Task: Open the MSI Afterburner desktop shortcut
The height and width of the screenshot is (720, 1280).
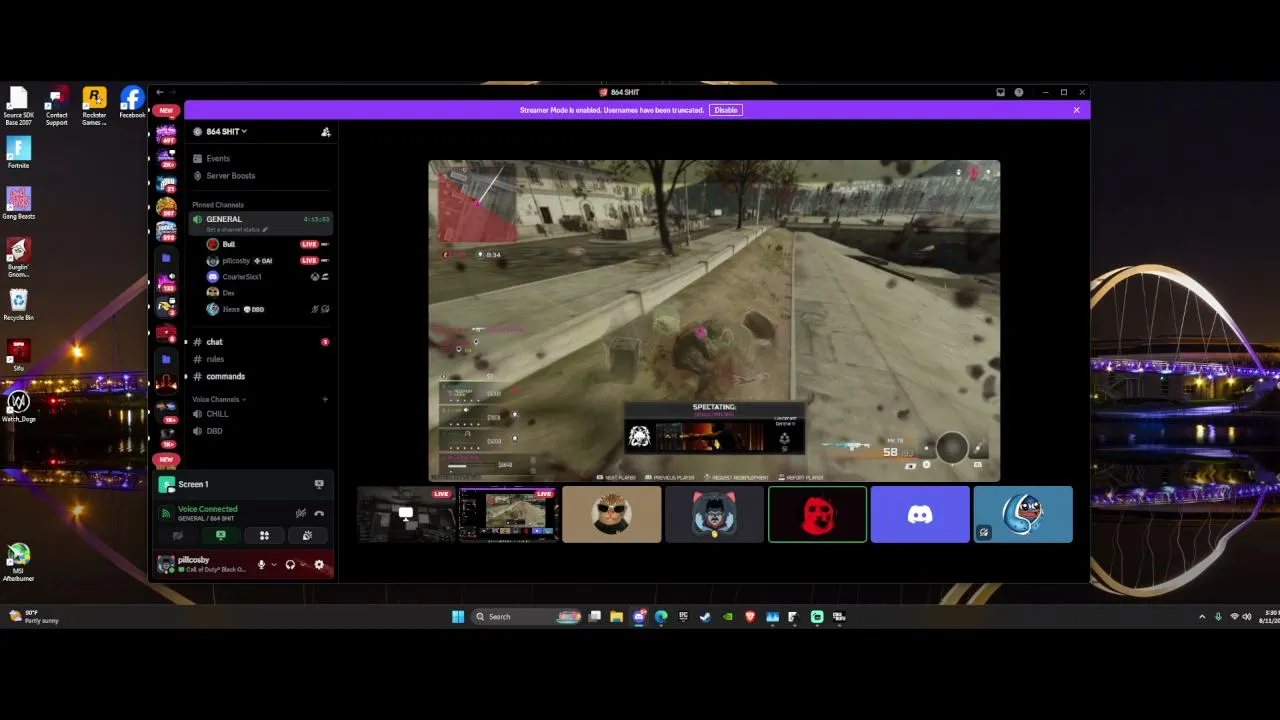Action: [18, 562]
